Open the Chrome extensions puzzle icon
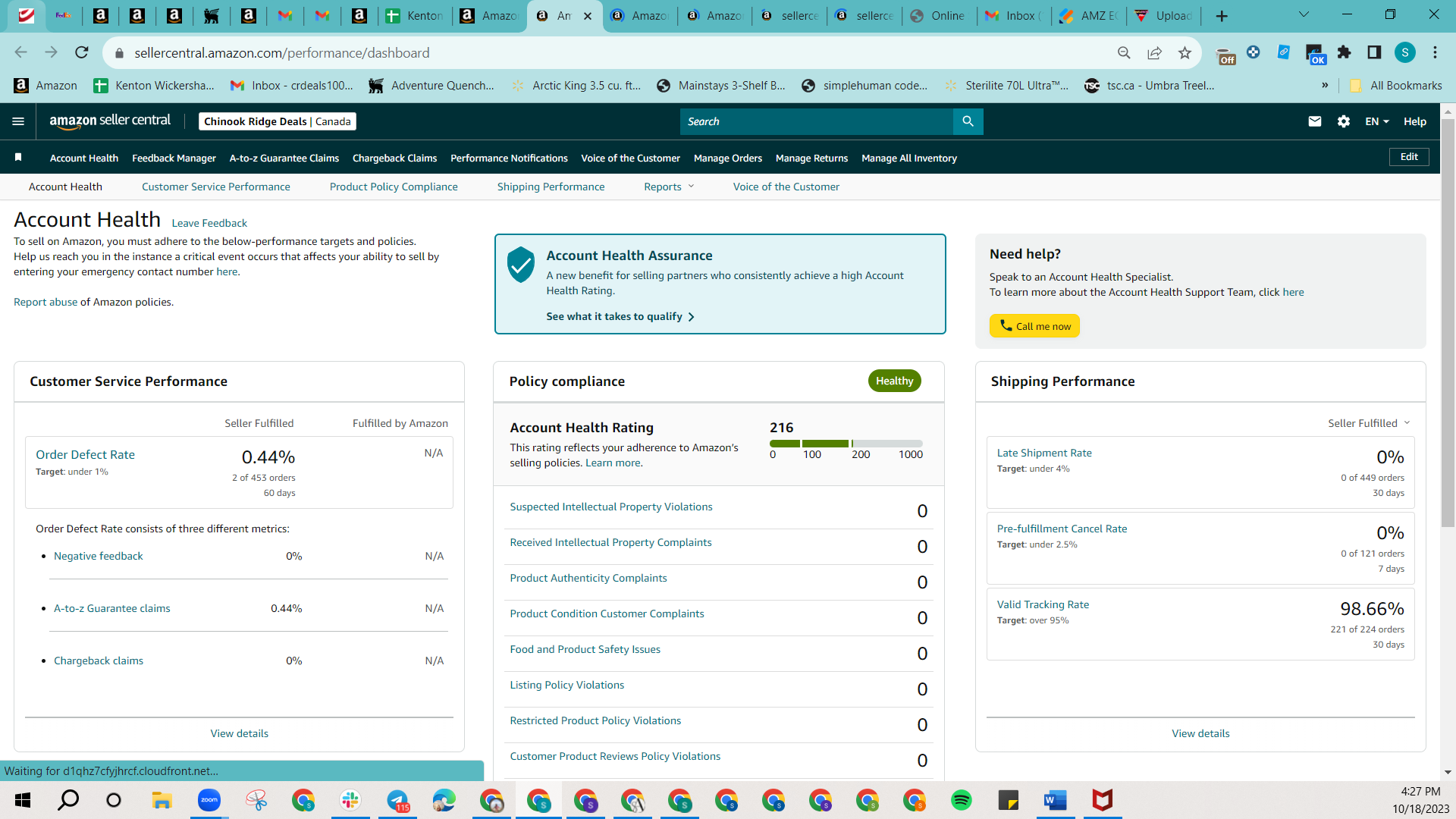Screen dimensions: 1456x819 point(1345,52)
